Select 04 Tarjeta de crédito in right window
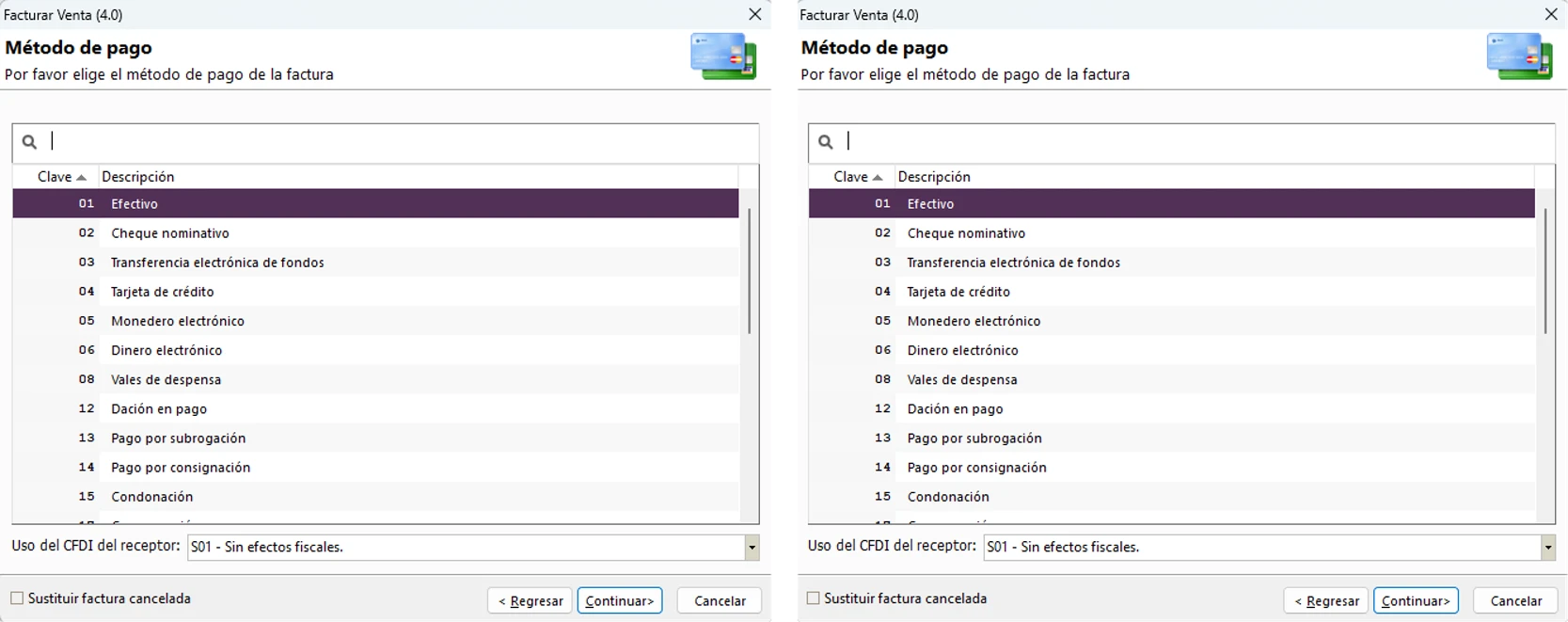This screenshot has height=622, width=1568. tap(1171, 292)
